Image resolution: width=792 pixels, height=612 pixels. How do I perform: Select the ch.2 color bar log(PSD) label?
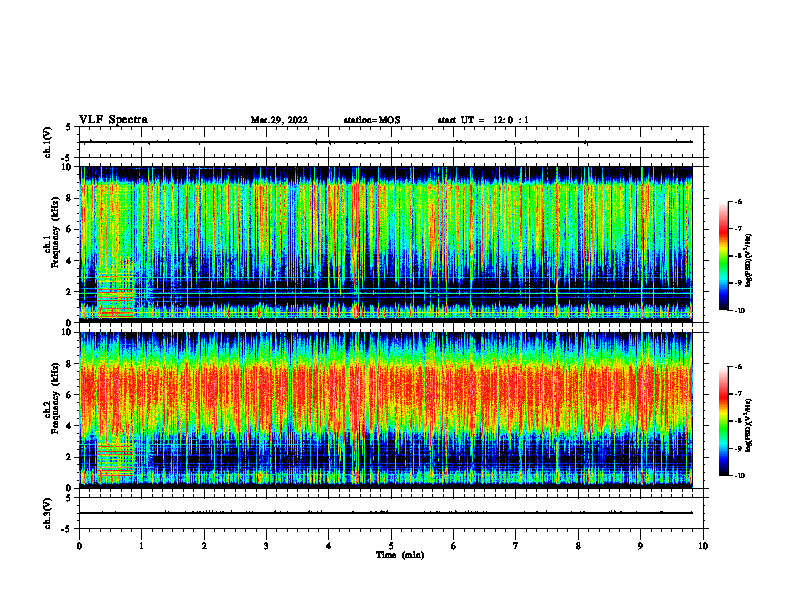pos(749,425)
